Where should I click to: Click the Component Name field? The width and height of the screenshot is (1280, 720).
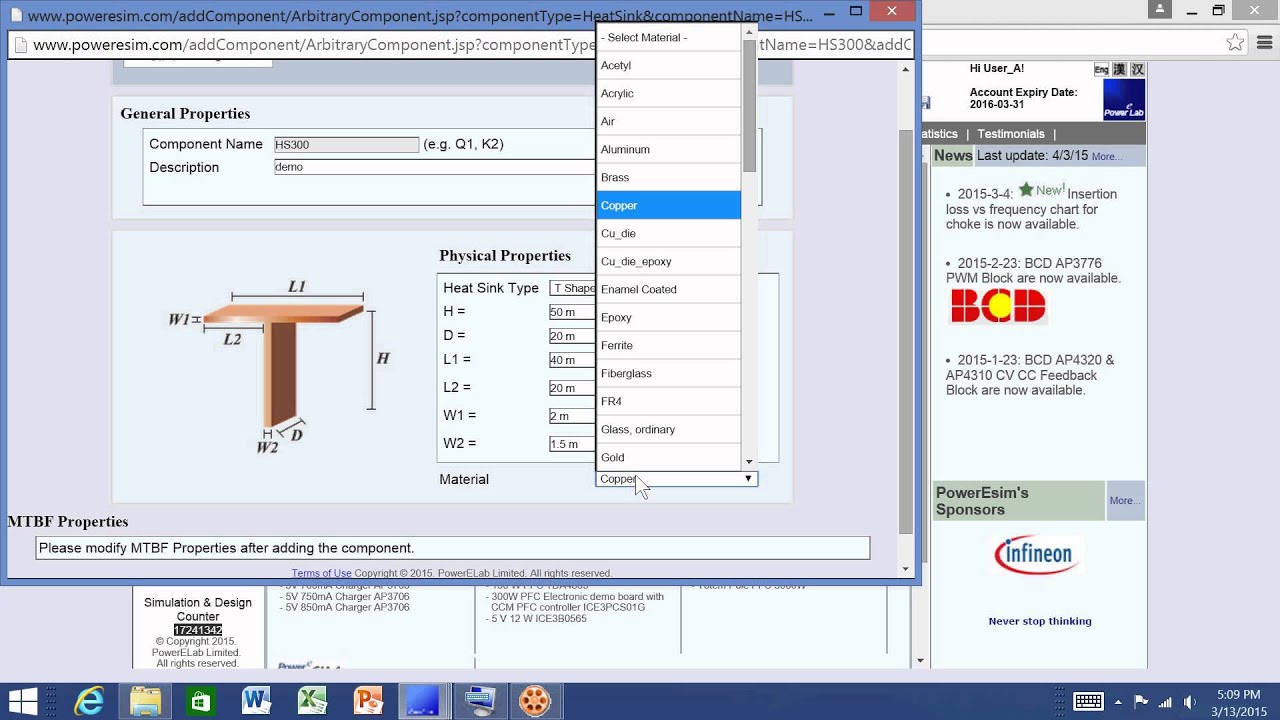coord(346,144)
